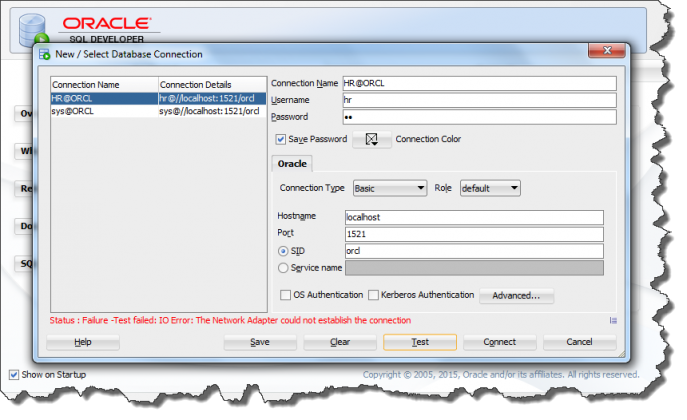Screen dimensions: 687x420
Task: Click the dialog title bar database icon
Action: coord(45,53)
